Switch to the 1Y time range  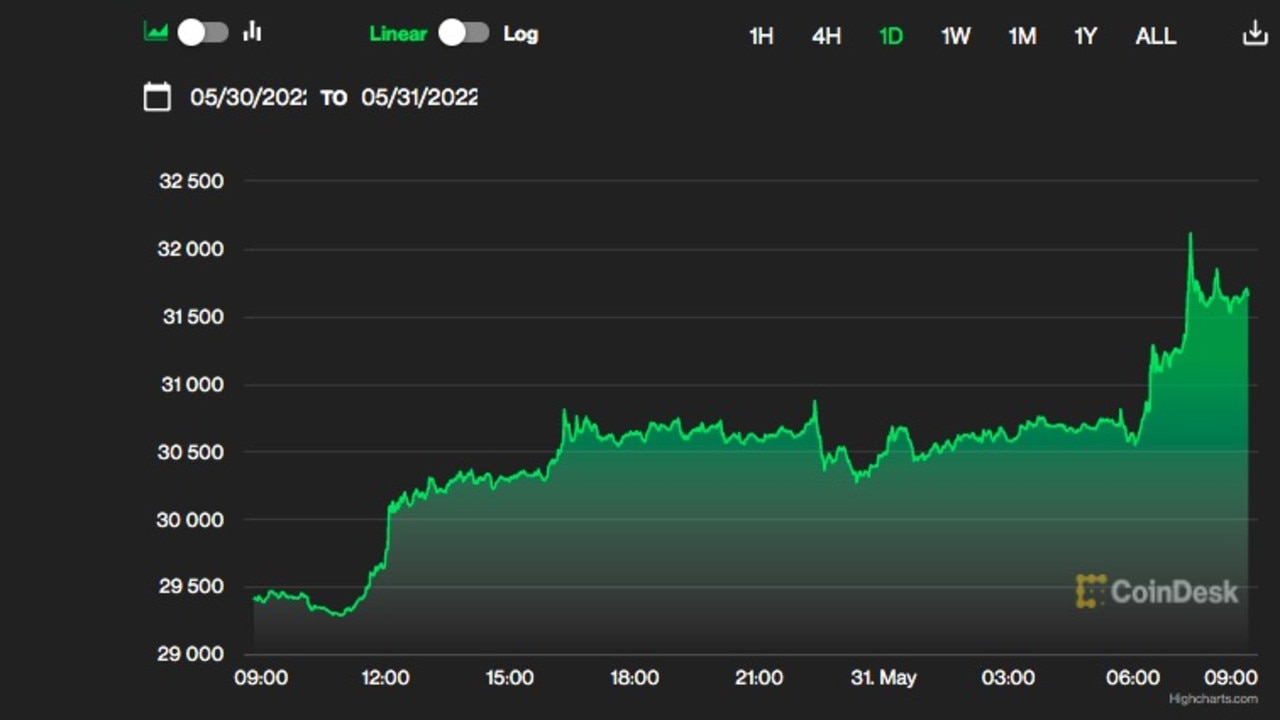tap(1086, 36)
